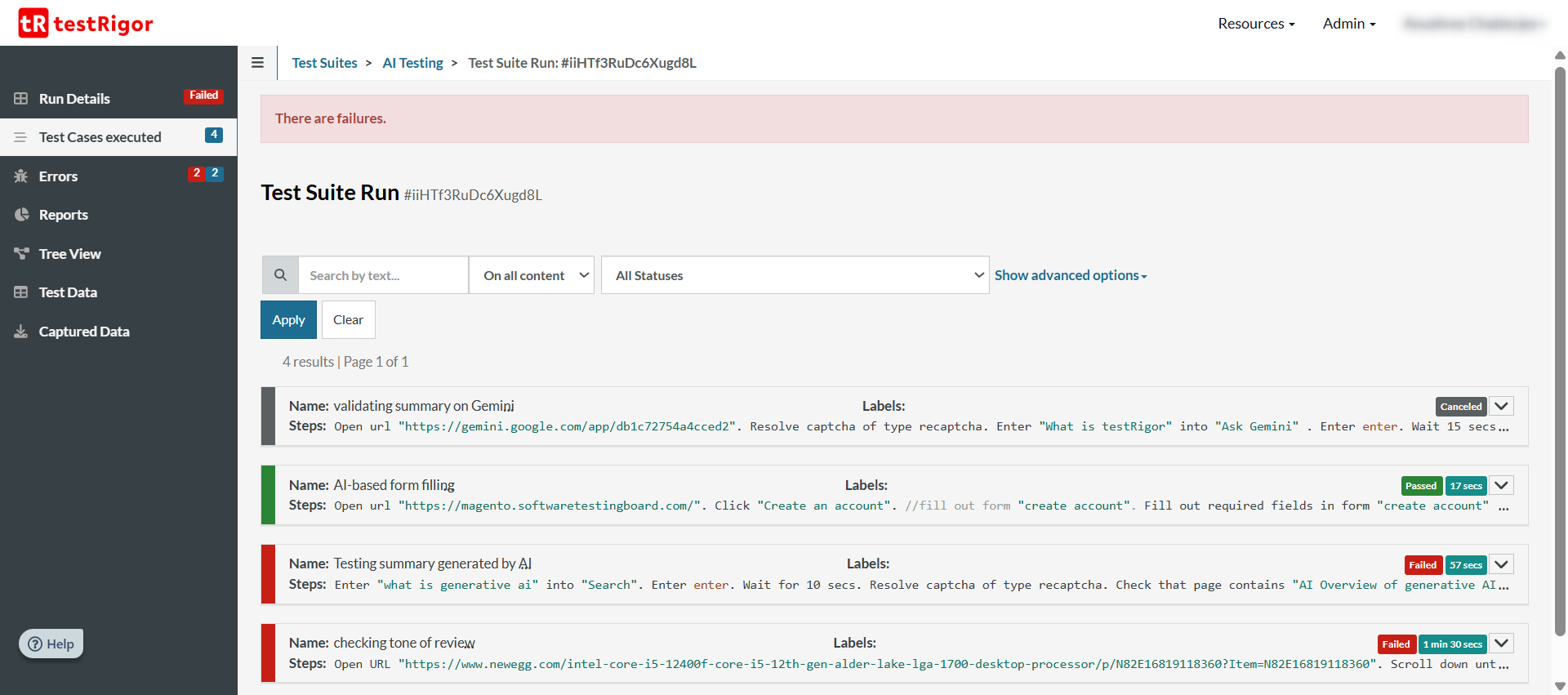1568x695 pixels.
Task: Go to AI Testing breadcrumb link
Action: (x=412, y=63)
